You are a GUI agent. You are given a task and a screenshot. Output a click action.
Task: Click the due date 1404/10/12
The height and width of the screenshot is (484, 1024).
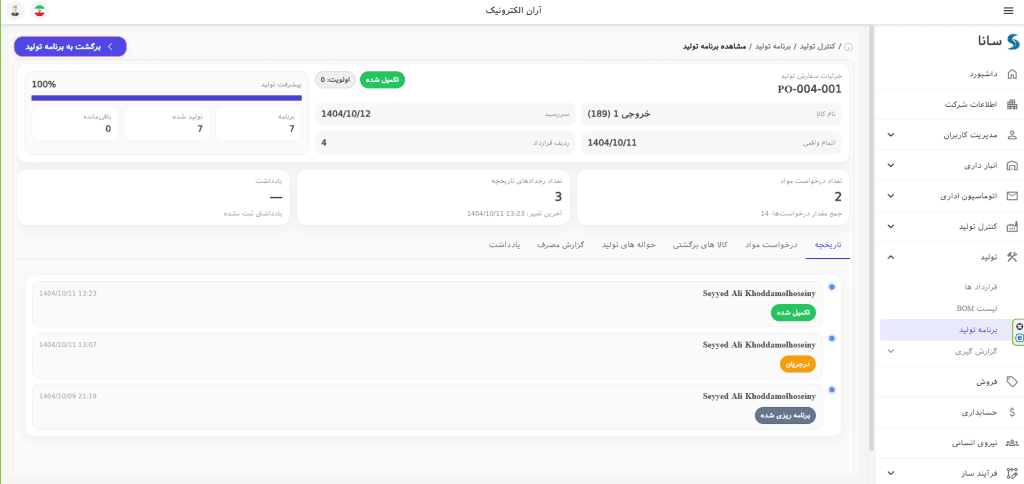click(346, 114)
